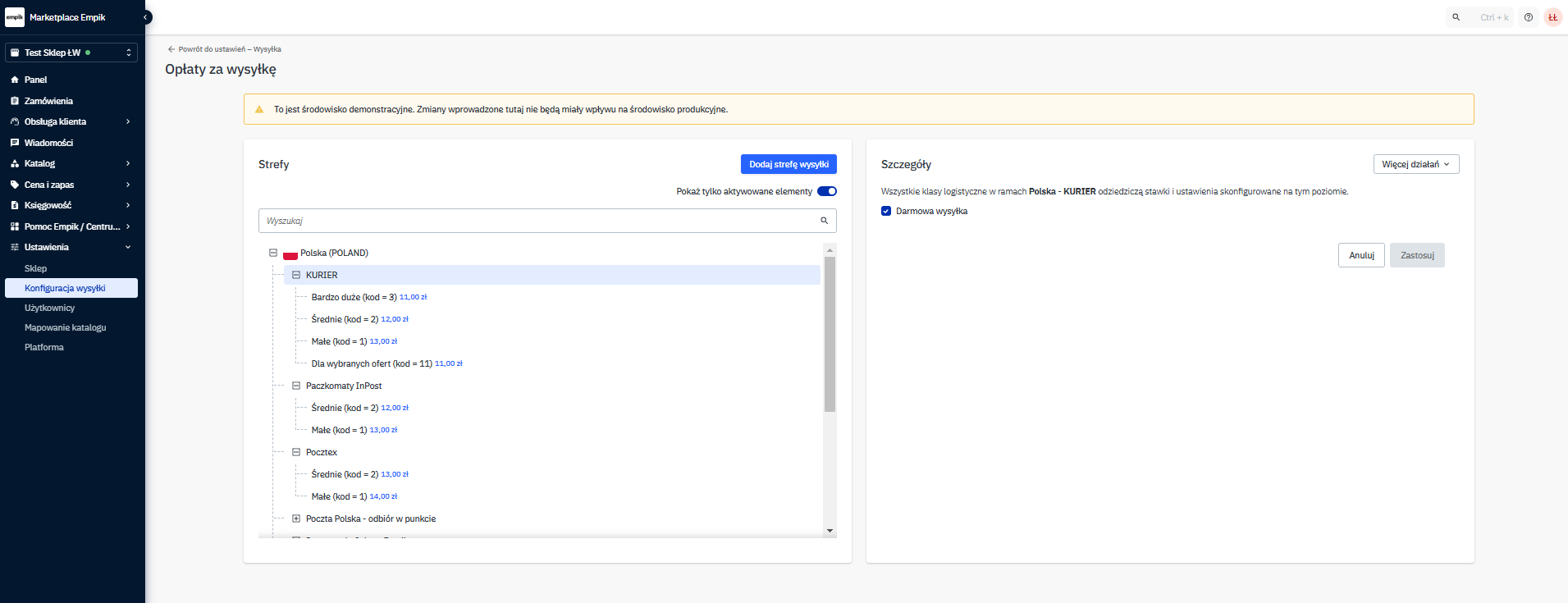Click the Dodaj strefę wysyłki button

788,164
